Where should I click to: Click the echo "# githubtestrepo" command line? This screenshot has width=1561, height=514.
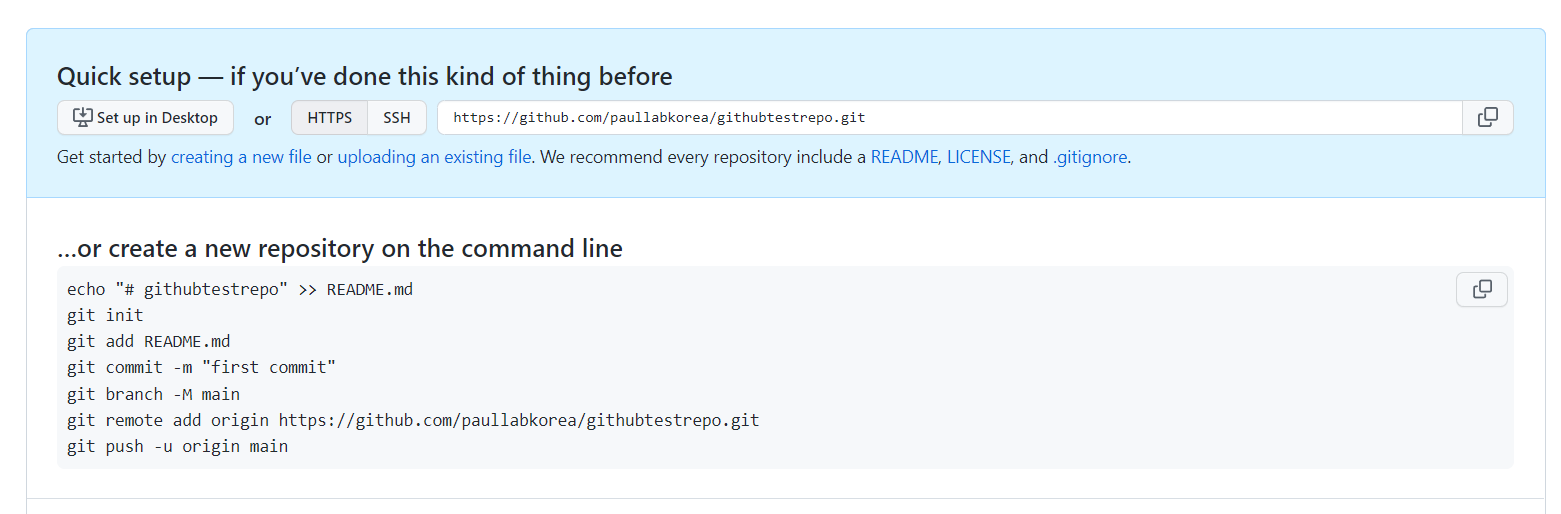(240, 290)
